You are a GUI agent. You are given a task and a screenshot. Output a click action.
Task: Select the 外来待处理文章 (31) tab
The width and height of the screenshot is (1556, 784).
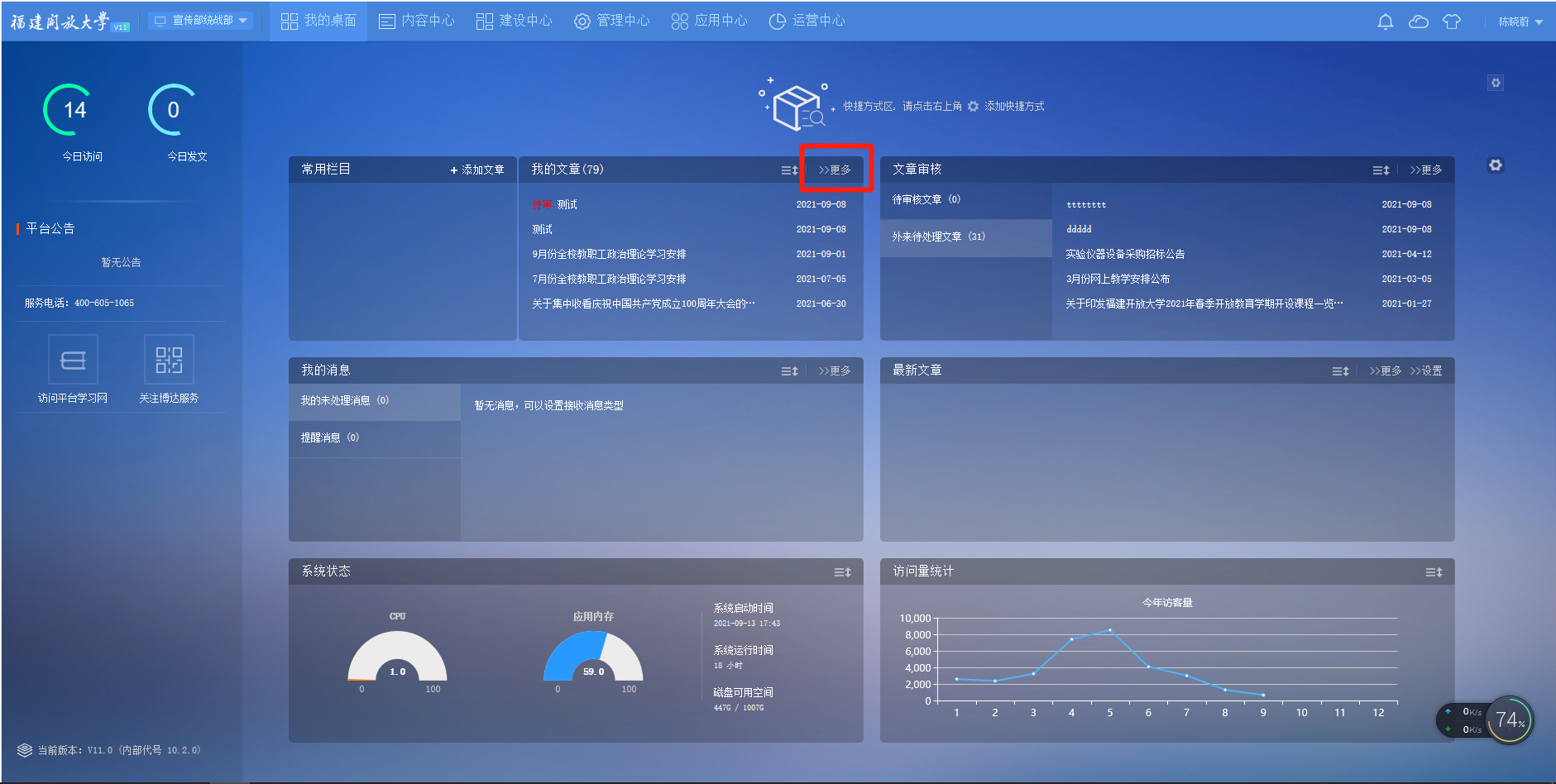click(x=938, y=237)
